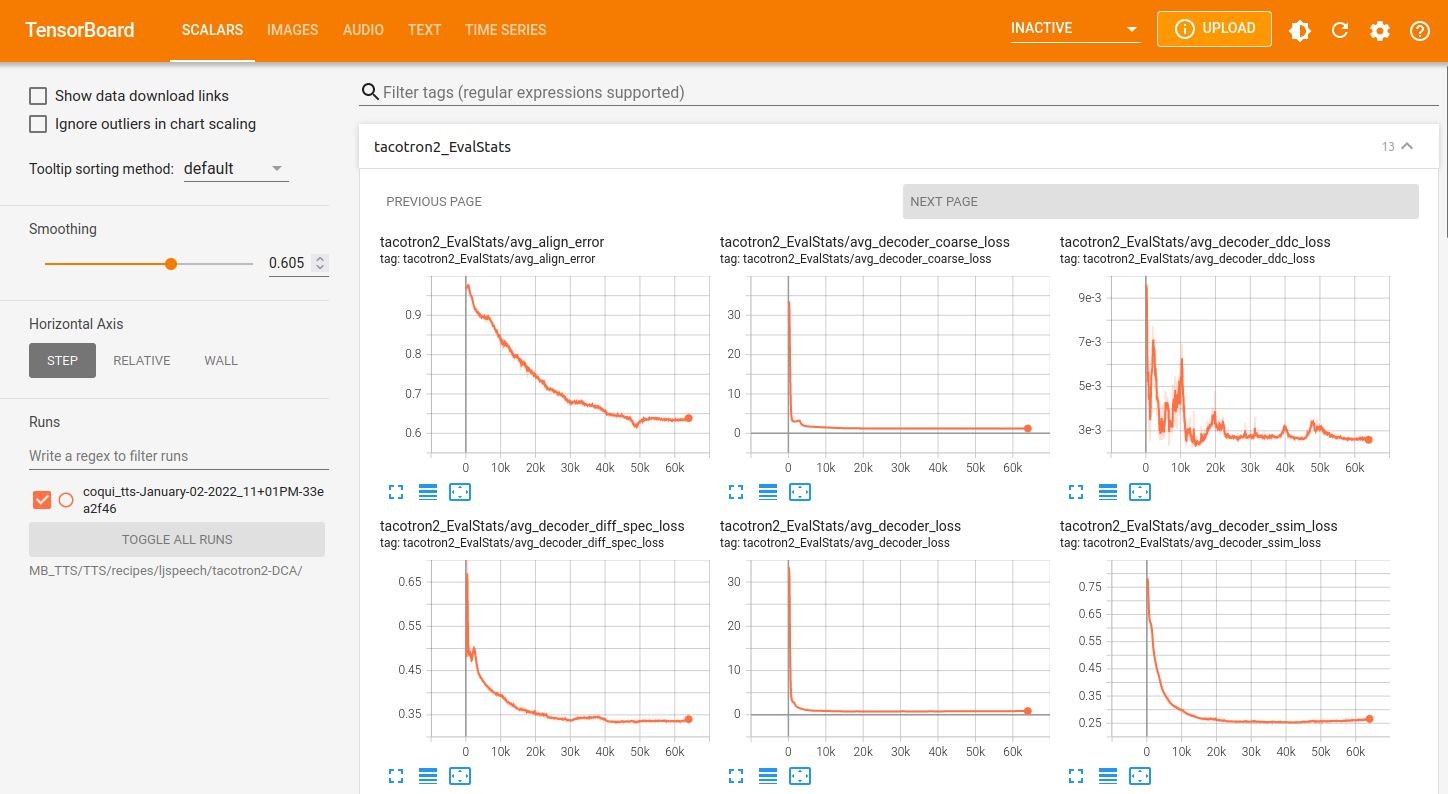Viewport: 1448px width, 794px height.
Task: Expand avg_decoder_ssim_loss chart to full size
Action: 1076,775
